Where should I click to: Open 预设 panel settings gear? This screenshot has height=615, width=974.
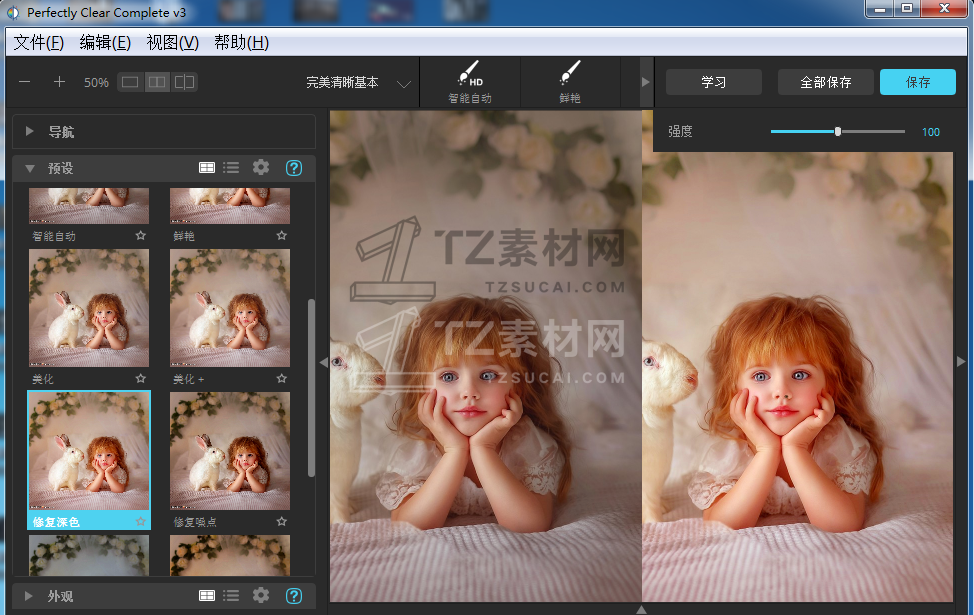click(x=261, y=167)
